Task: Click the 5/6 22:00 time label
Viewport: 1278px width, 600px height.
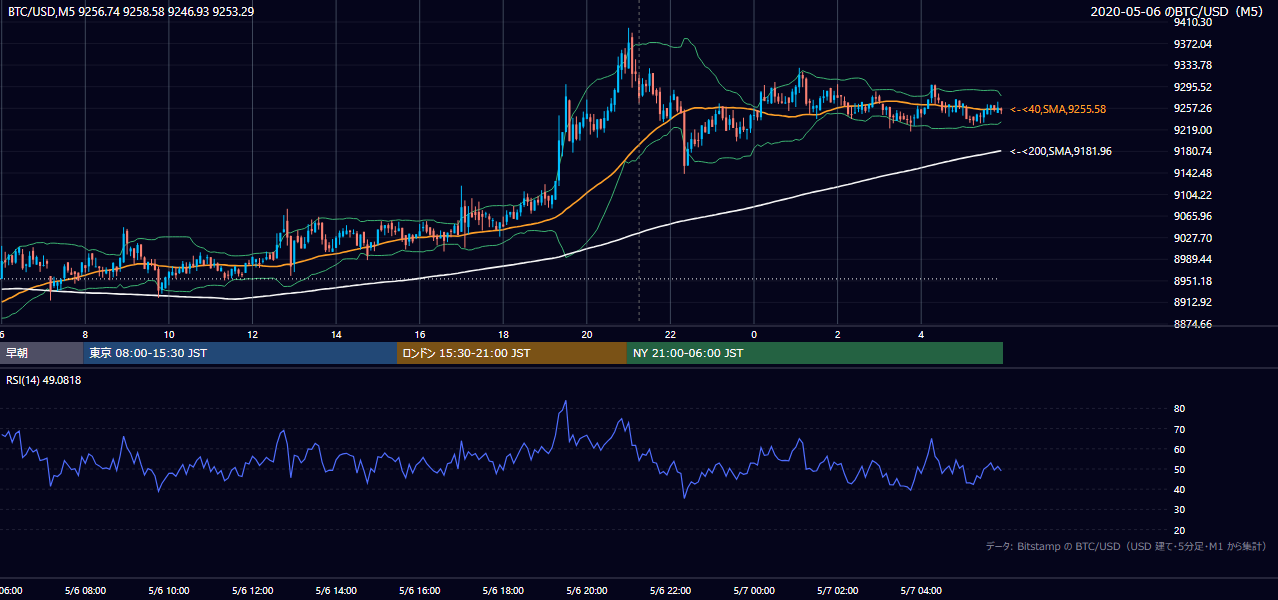Action: point(671,591)
